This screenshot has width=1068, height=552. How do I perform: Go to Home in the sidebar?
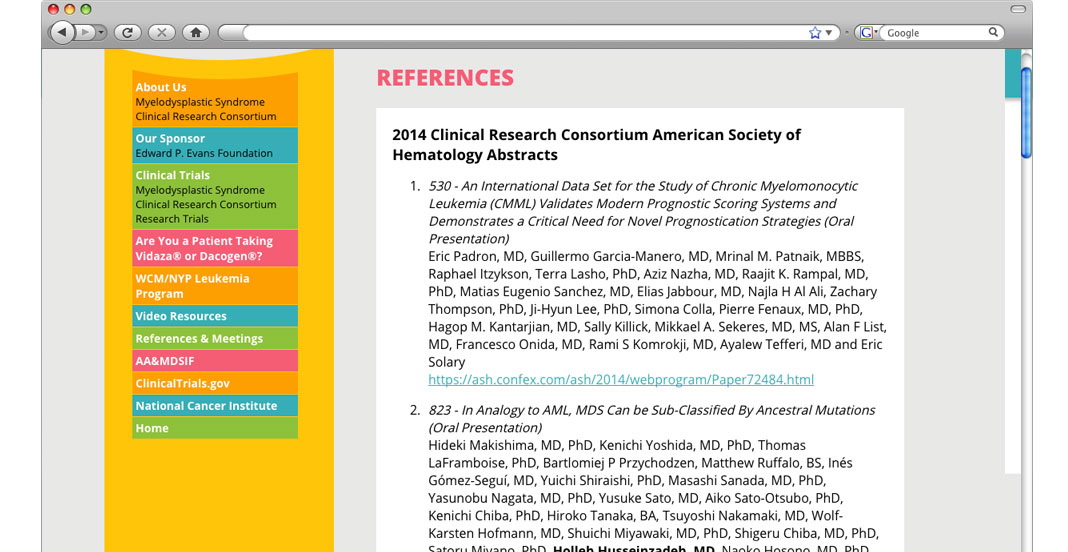click(x=215, y=428)
